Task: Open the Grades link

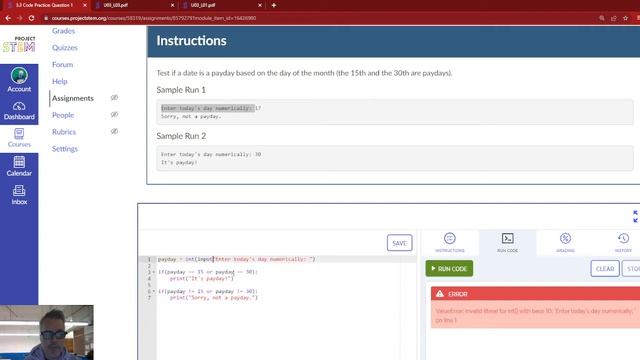Action: tap(63, 31)
